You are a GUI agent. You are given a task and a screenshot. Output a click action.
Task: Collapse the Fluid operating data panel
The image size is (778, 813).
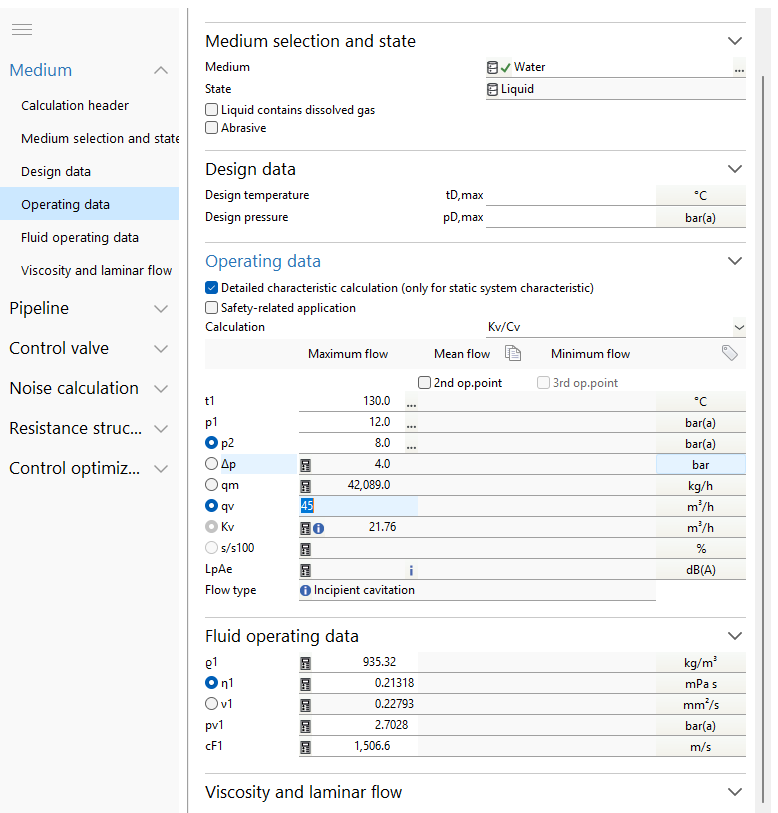734,636
